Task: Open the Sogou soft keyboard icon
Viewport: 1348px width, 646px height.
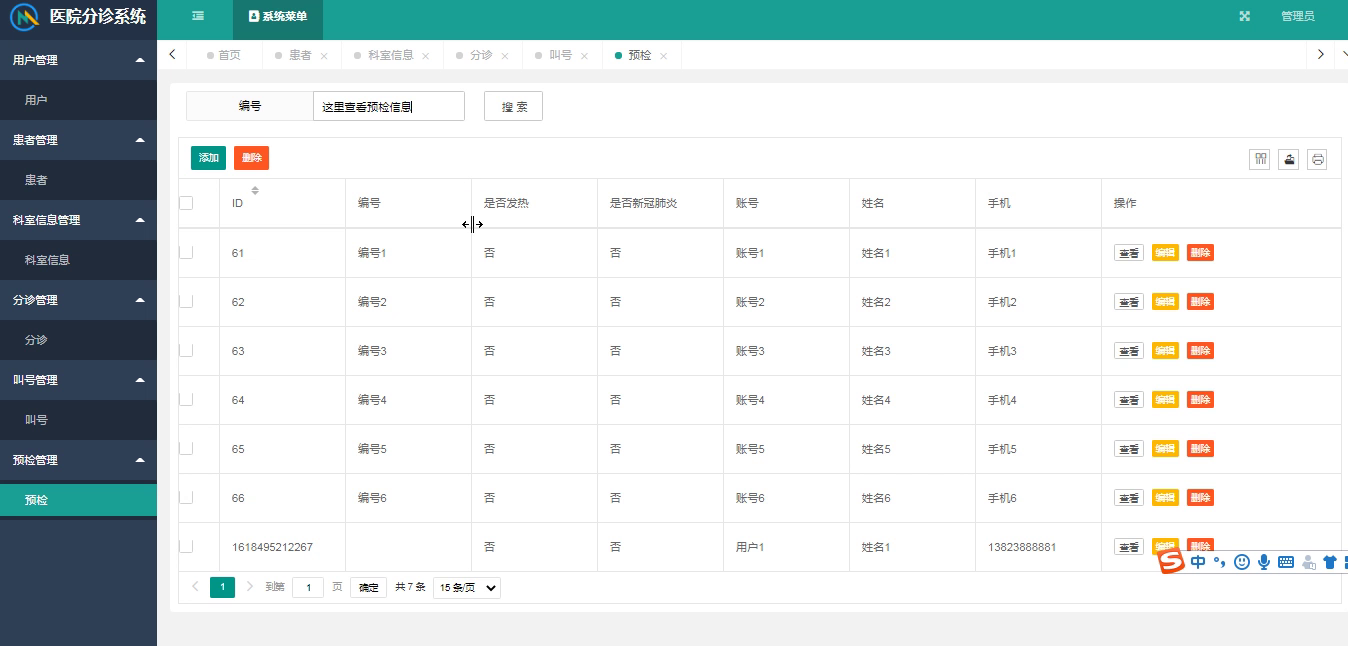Action: 1286,562
